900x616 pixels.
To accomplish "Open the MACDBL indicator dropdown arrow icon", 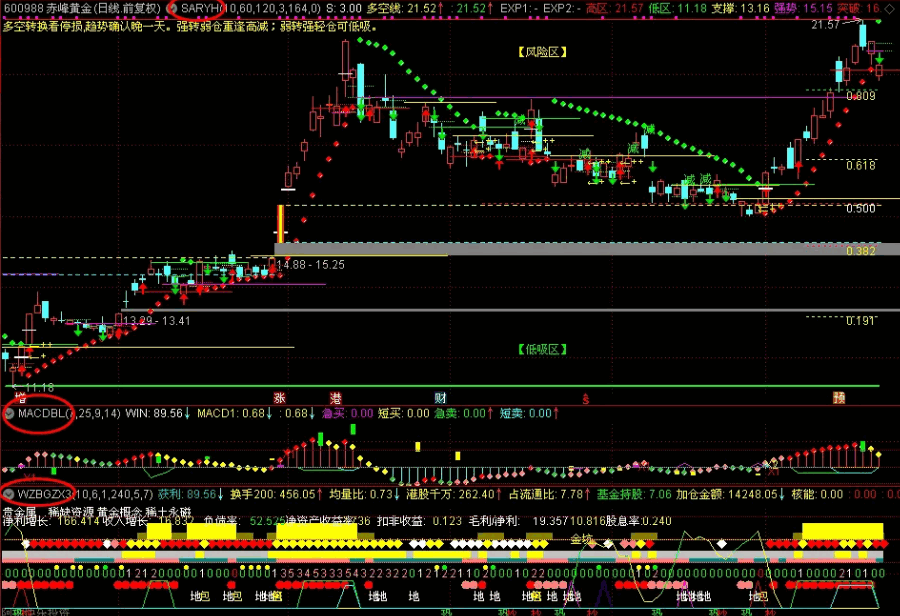I will (9, 413).
